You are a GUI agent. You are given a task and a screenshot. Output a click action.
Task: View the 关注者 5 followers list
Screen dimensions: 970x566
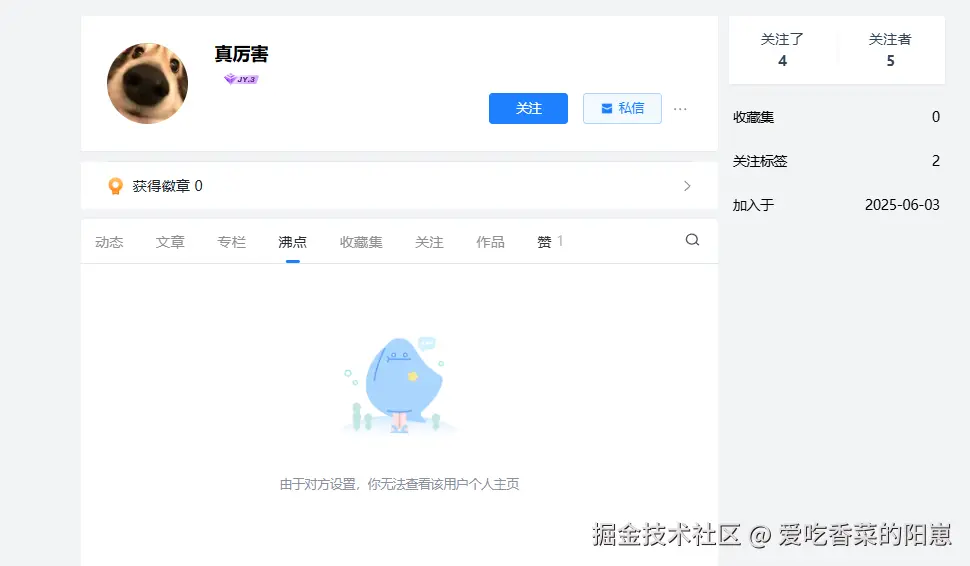click(x=890, y=49)
